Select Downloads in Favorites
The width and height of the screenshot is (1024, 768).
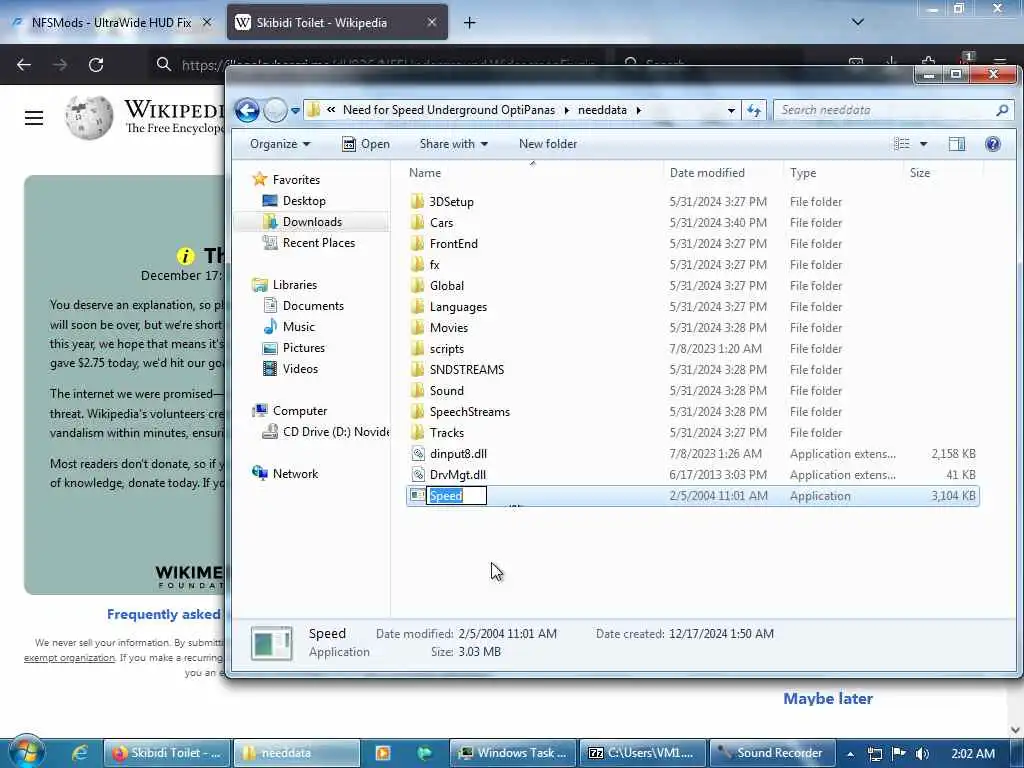(312, 221)
